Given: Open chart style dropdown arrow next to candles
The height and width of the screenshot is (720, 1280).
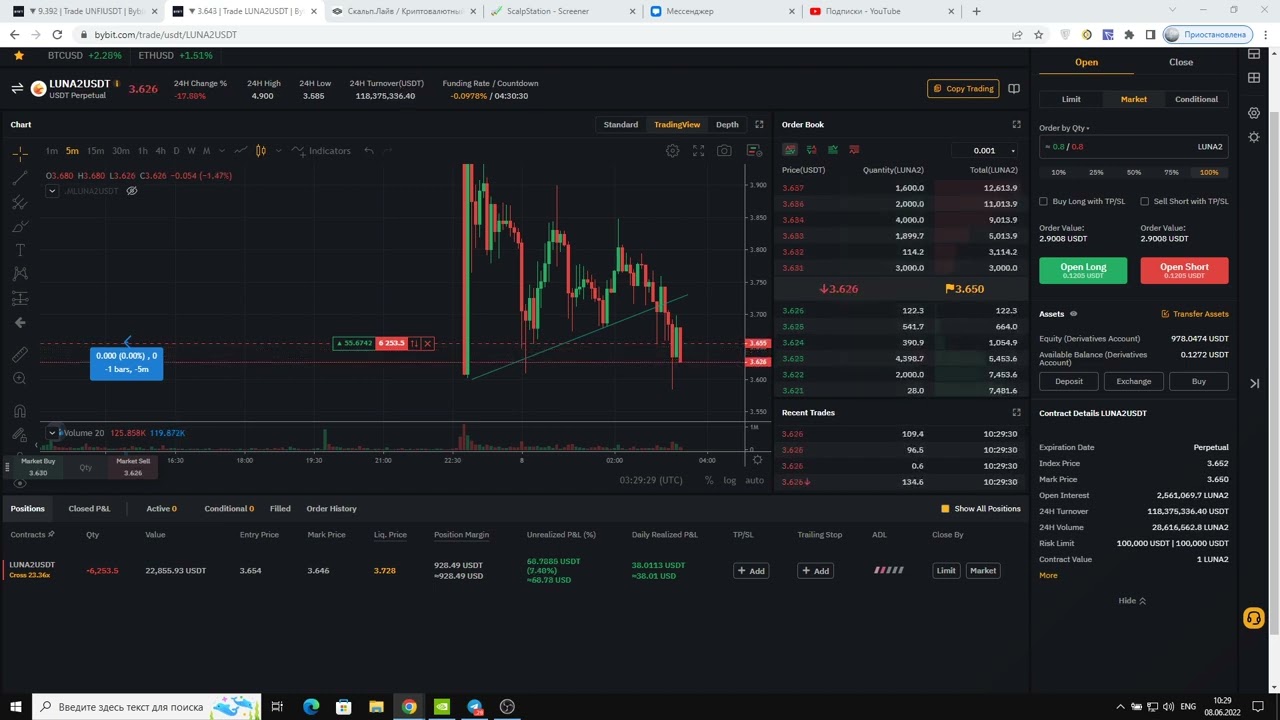Looking at the screenshot, I should 278,151.
